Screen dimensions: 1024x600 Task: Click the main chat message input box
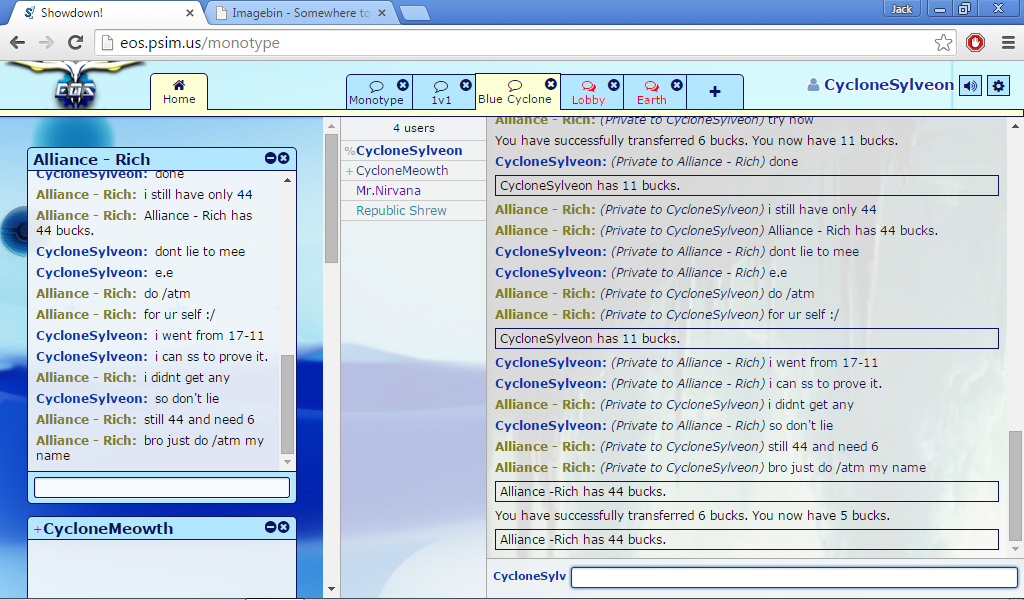pos(794,577)
